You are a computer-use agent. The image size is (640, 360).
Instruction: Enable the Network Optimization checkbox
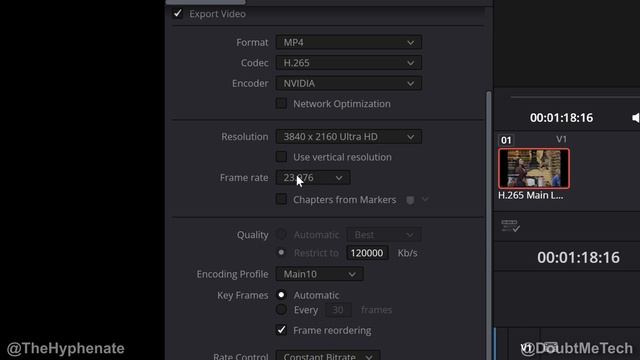tap(281, 103)
